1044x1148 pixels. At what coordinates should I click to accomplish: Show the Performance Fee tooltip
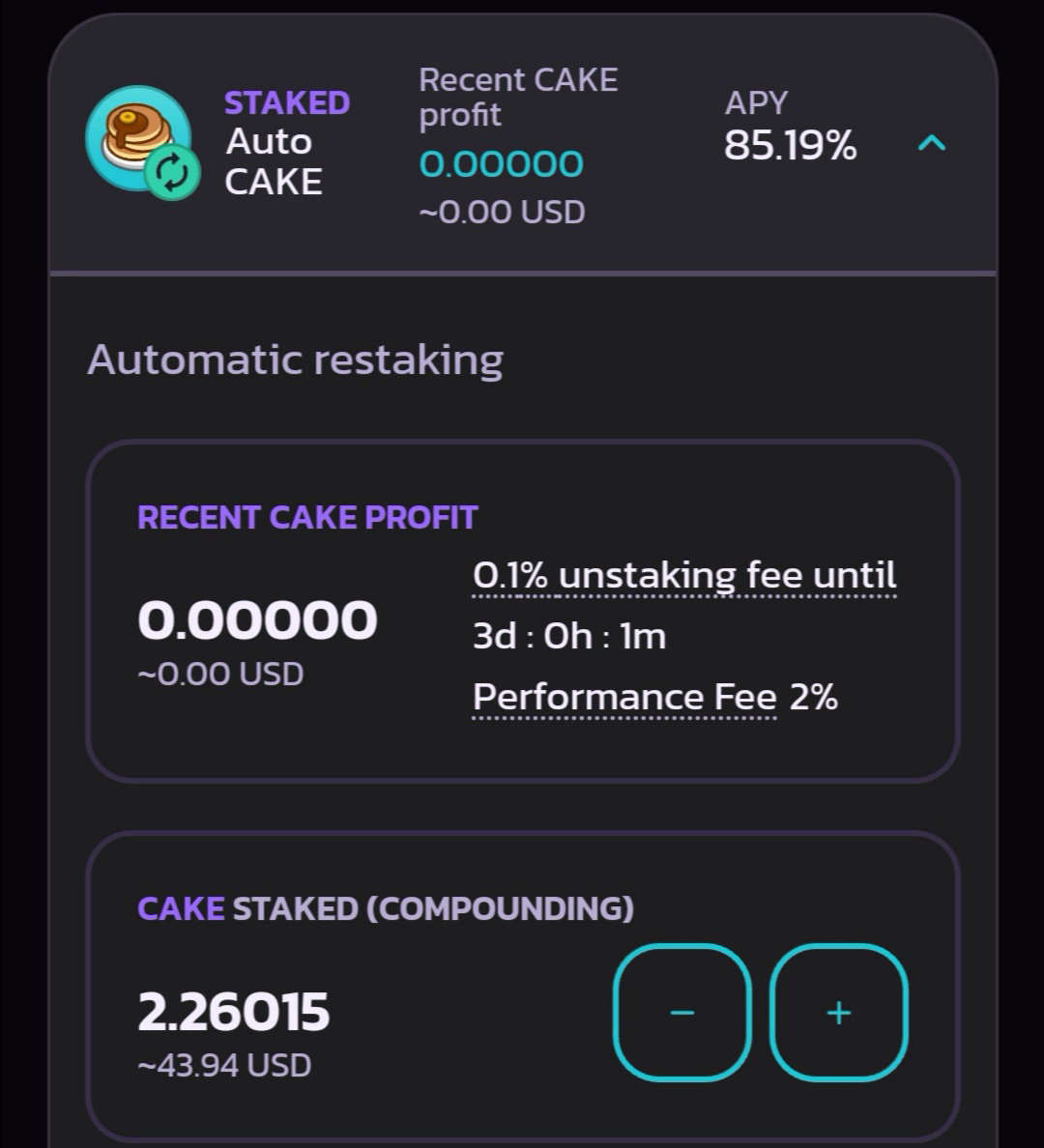pyautogui.click(x=624, y=697)
